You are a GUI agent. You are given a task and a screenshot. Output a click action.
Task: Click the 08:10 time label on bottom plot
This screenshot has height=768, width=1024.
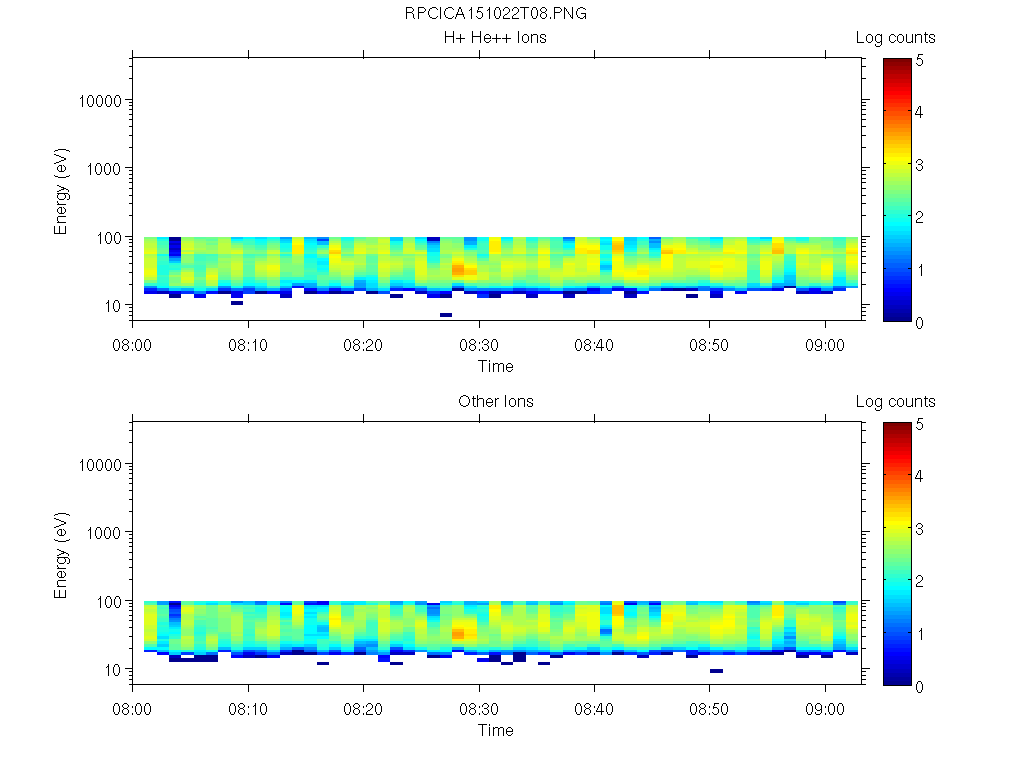(x=248, y=709)
